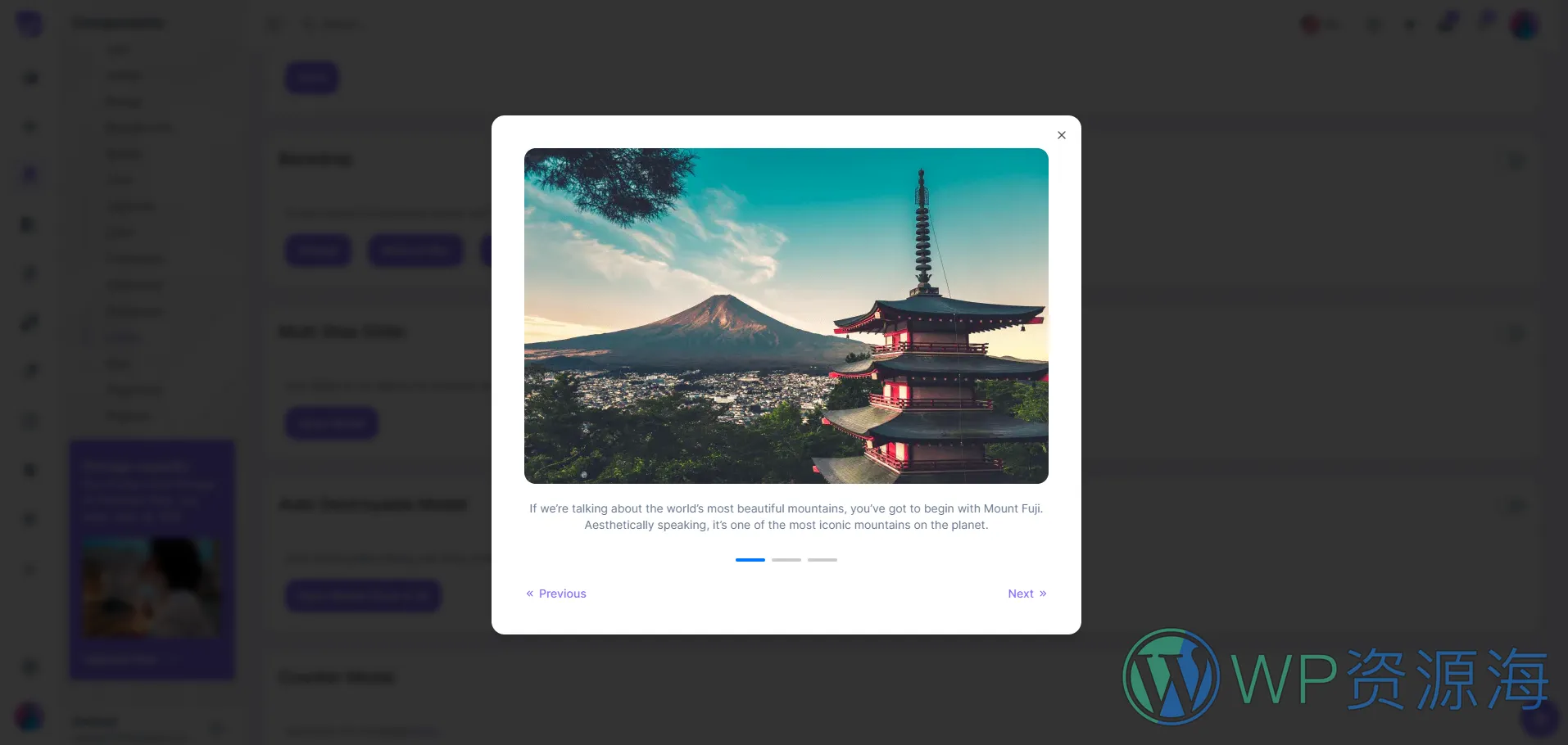Click the promo card photo in the sidebar
The height and width of the screenshot is (745, 1568).
click(x=152, y=586)
